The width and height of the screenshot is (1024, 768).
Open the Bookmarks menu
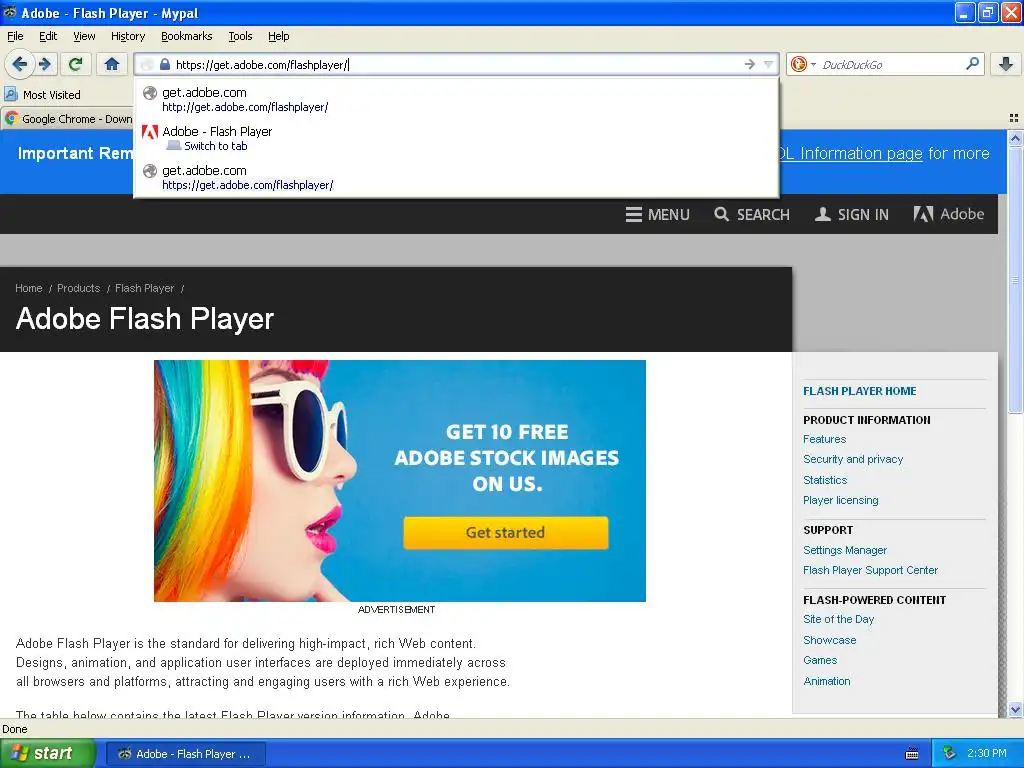[186, 36]
